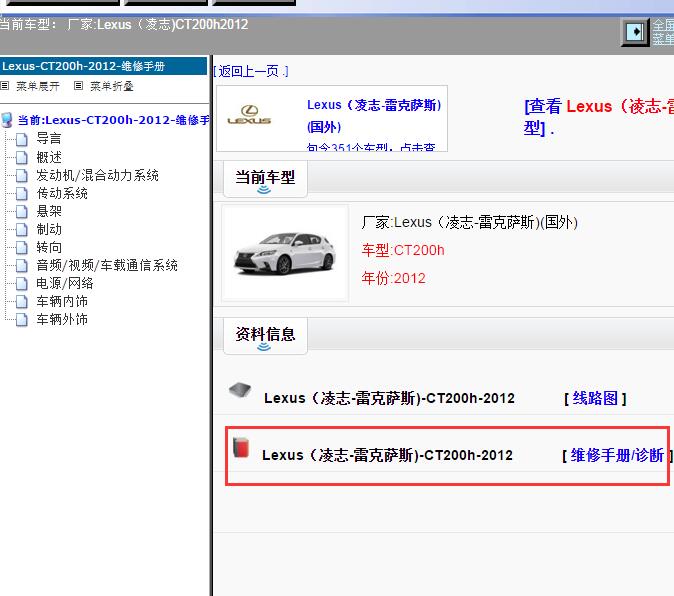The width and height of the screenshot is (674, 596).
Task: Click the 当前车型 section tab
Action: (265, 180)
